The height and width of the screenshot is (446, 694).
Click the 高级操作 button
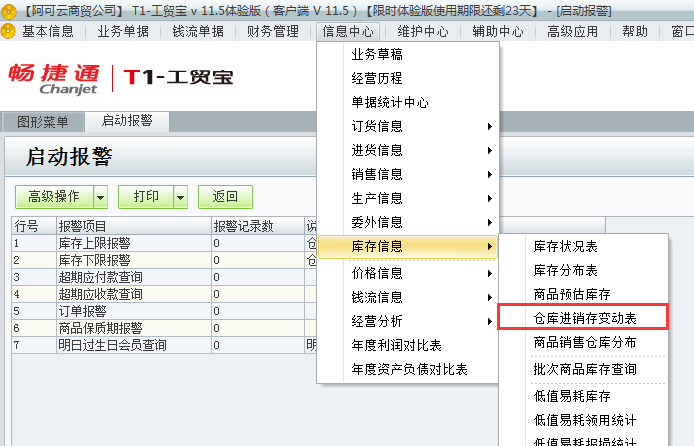click(x=54, y=196)
